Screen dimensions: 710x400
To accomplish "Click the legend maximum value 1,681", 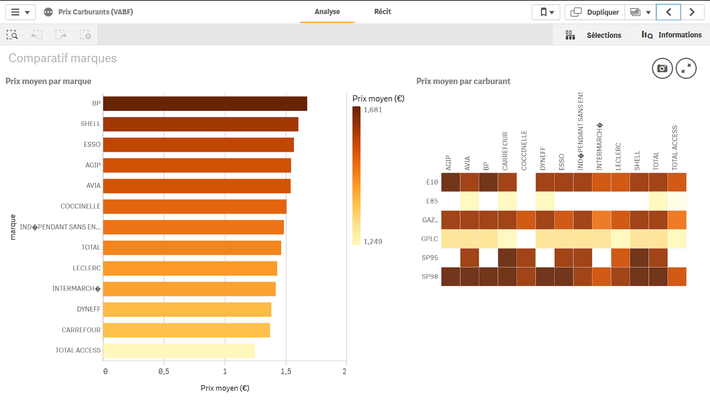I will tap(373, 110).
